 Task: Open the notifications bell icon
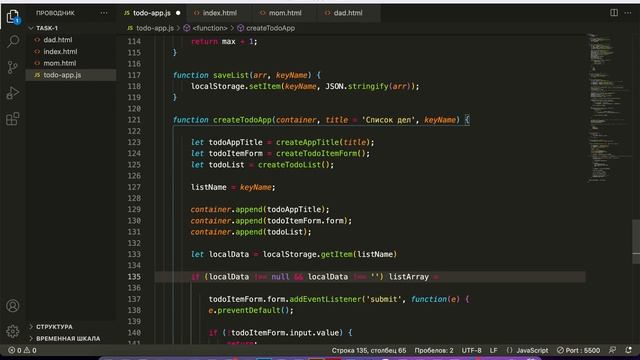pos(629,350)
